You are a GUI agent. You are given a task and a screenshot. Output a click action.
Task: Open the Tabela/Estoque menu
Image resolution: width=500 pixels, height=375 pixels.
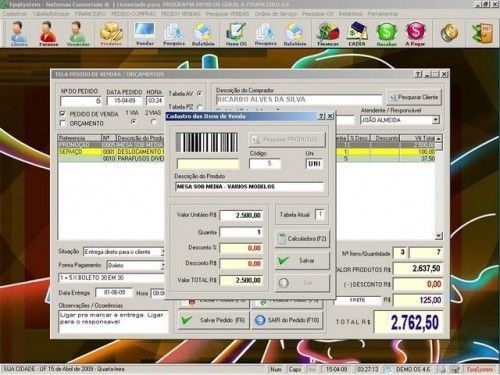tap(51, 14)
